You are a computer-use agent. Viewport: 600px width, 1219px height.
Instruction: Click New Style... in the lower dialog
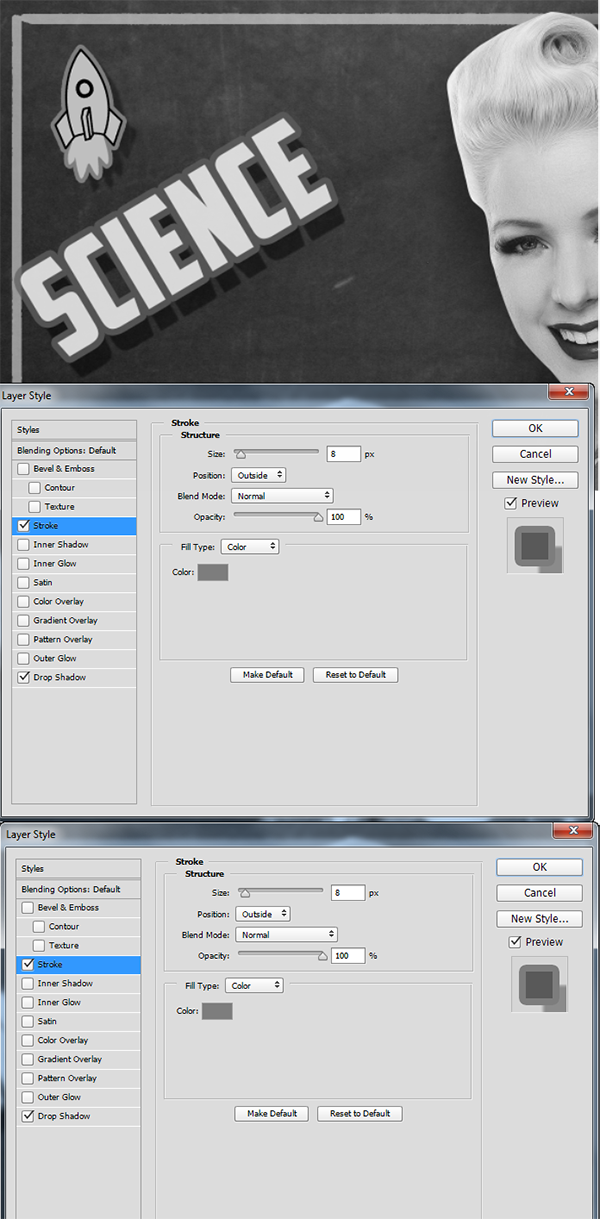pyautogui.click(x=539, y=918)
